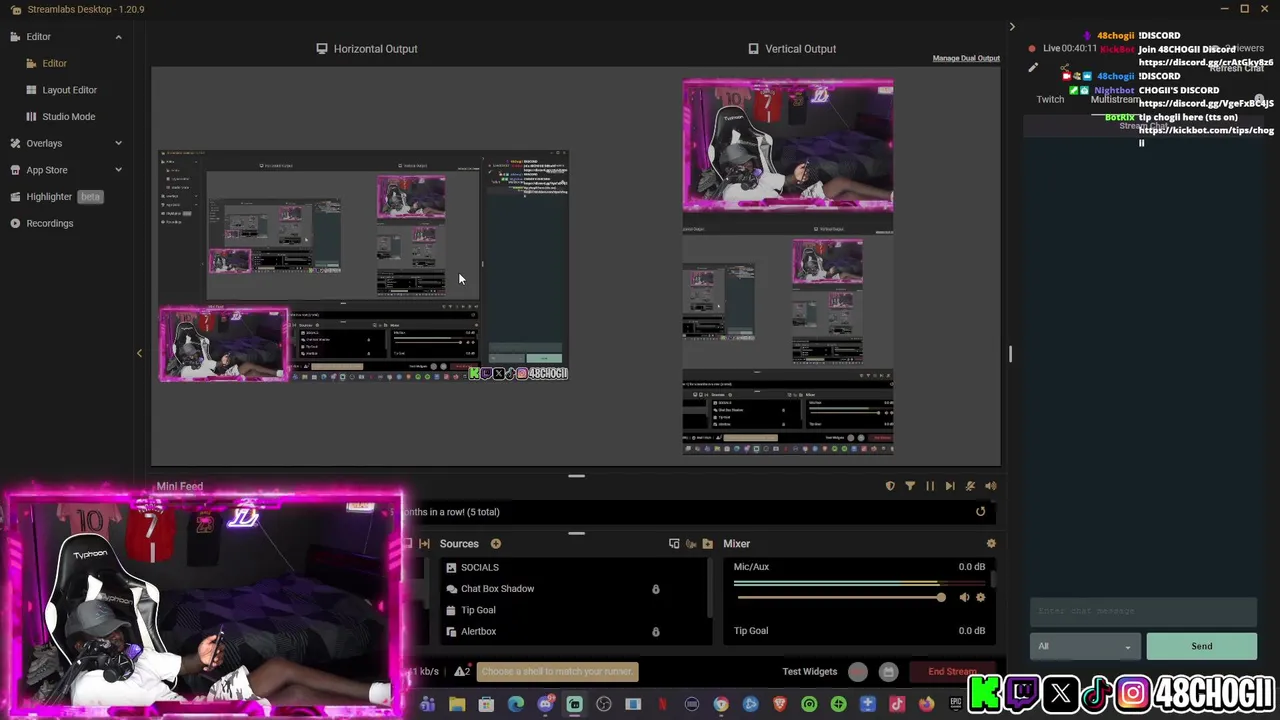Open the replay buffer calendar icon
The image size is (1280, 720).
pyautogui.click(x=888, y=672)
